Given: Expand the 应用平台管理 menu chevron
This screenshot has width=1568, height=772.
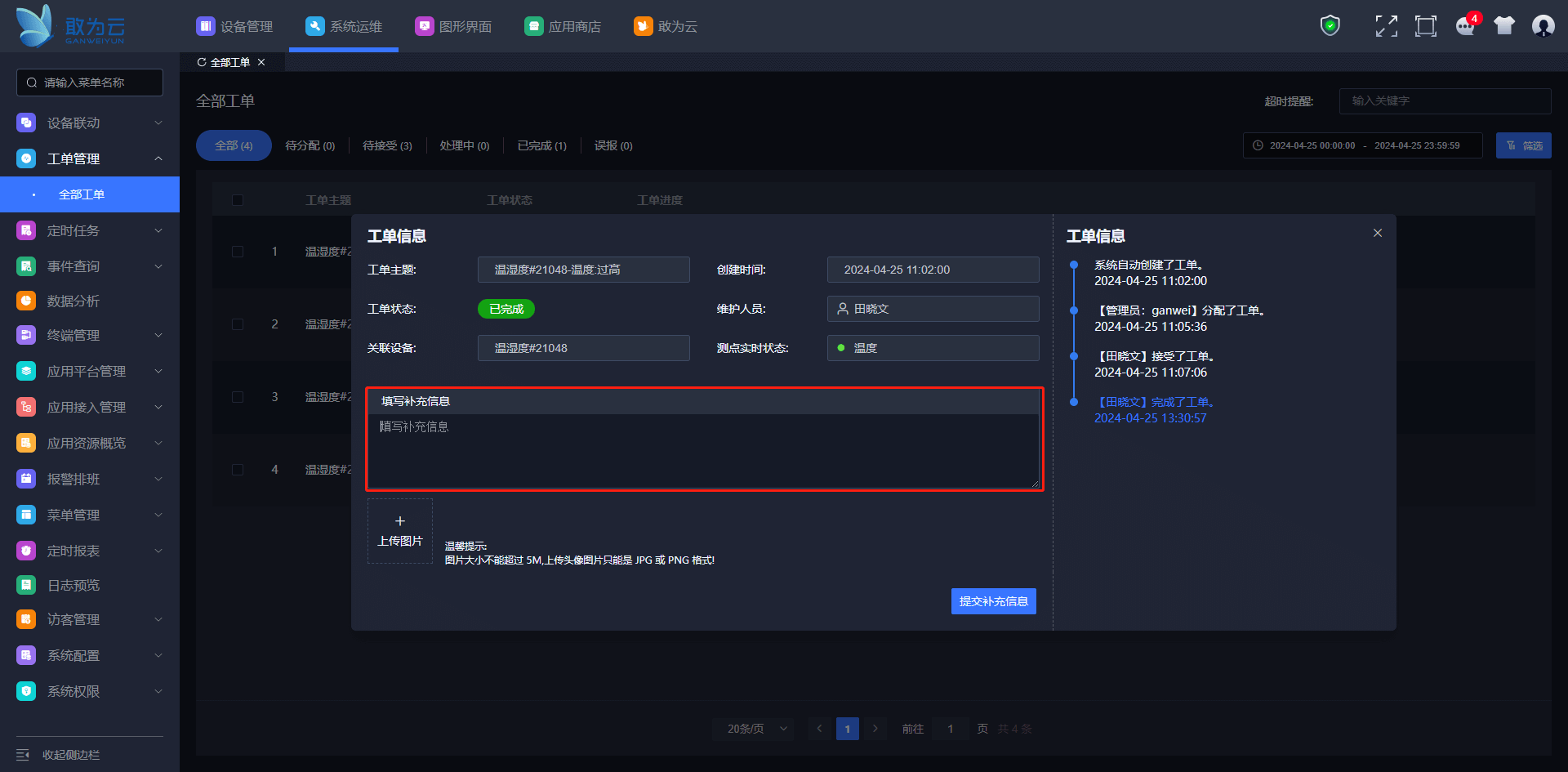Looking at the screenshot, I should [x=158, y=371].
